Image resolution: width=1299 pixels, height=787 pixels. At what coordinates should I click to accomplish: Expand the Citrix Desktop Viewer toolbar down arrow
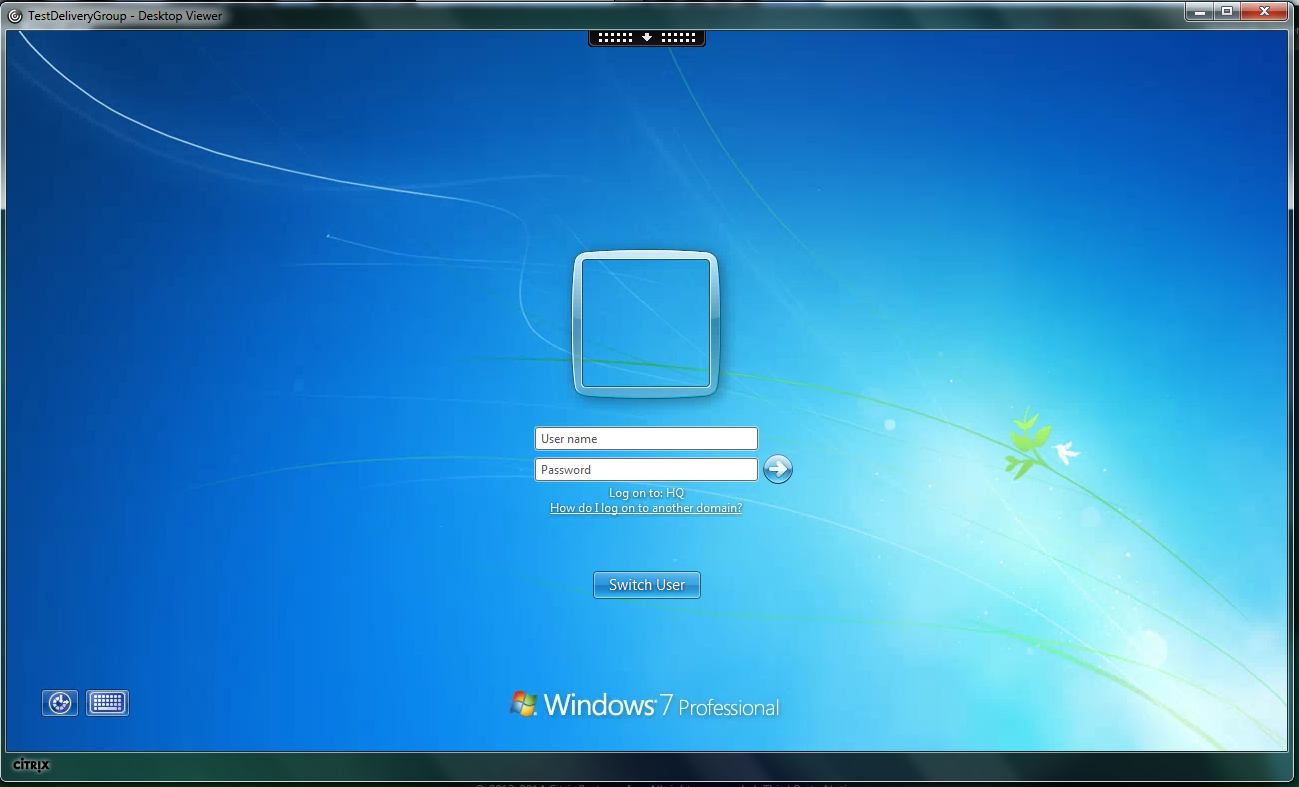pyautogui.click(x=646, y=37)
